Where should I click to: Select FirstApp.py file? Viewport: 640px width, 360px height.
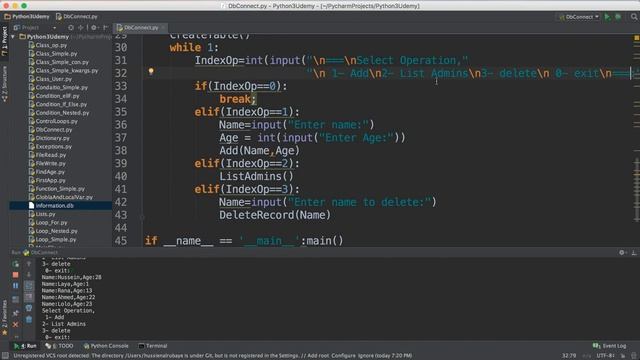[47, 180]
